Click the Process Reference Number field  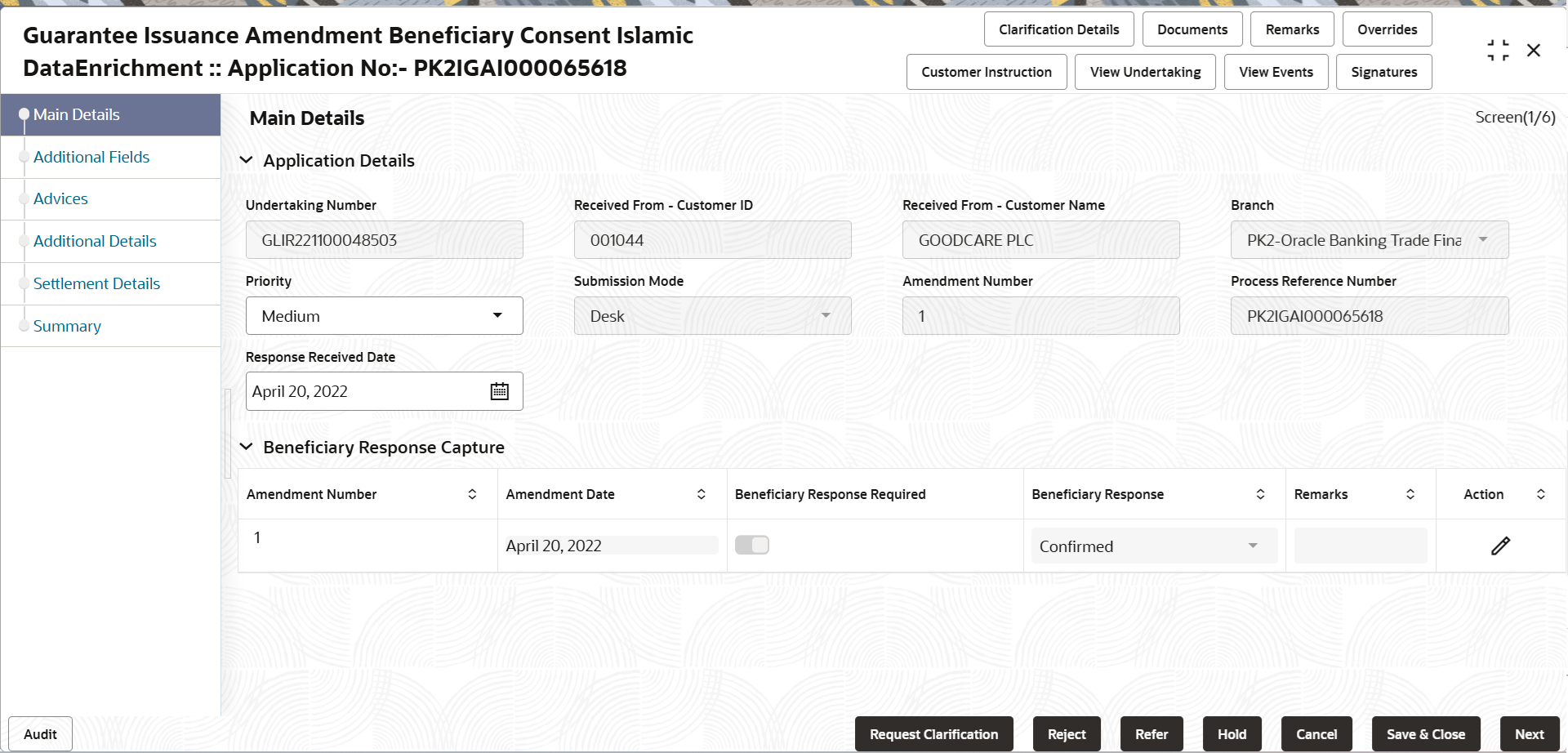[x=1370, y=316]
